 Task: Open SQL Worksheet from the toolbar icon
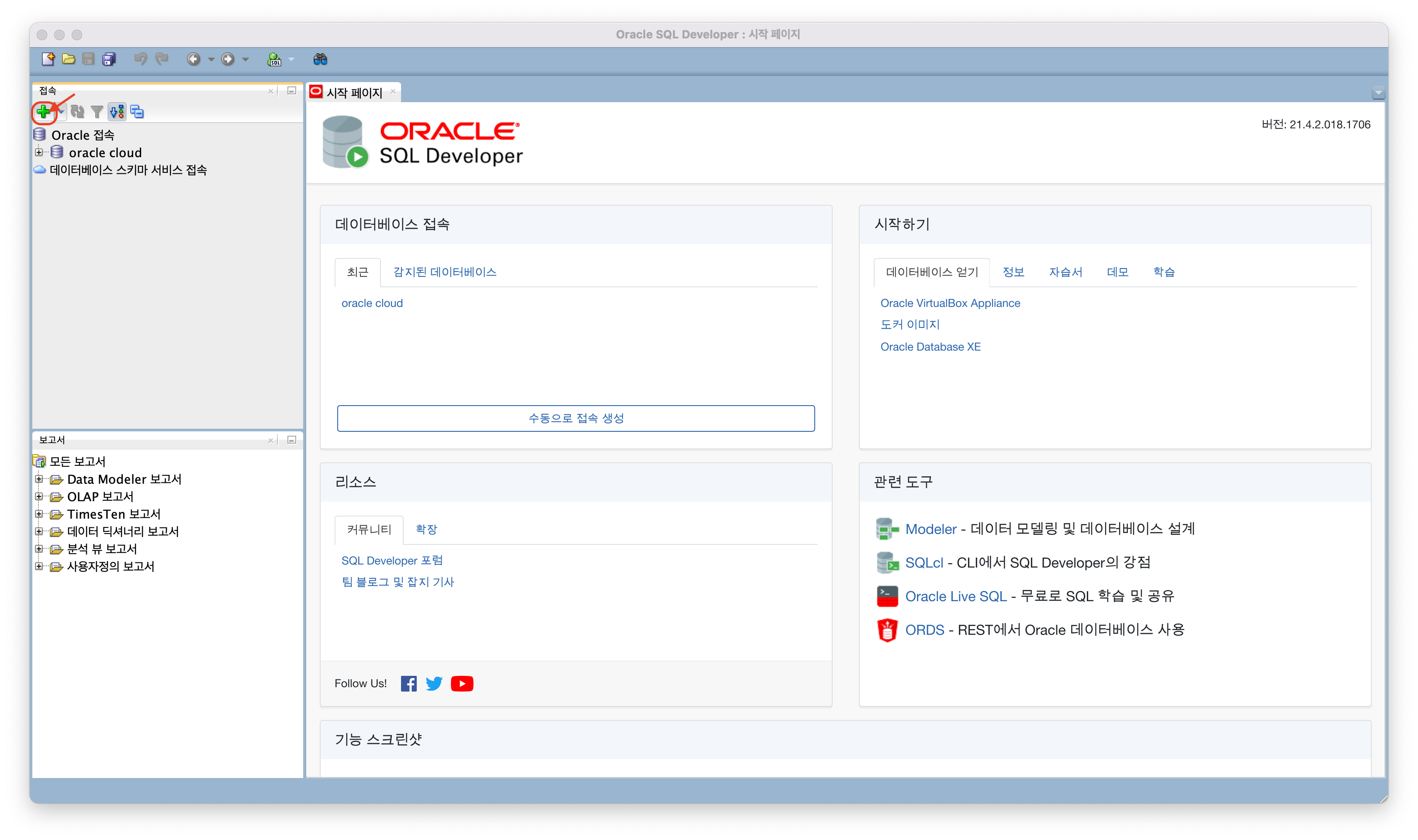click(x=274, y=59)
